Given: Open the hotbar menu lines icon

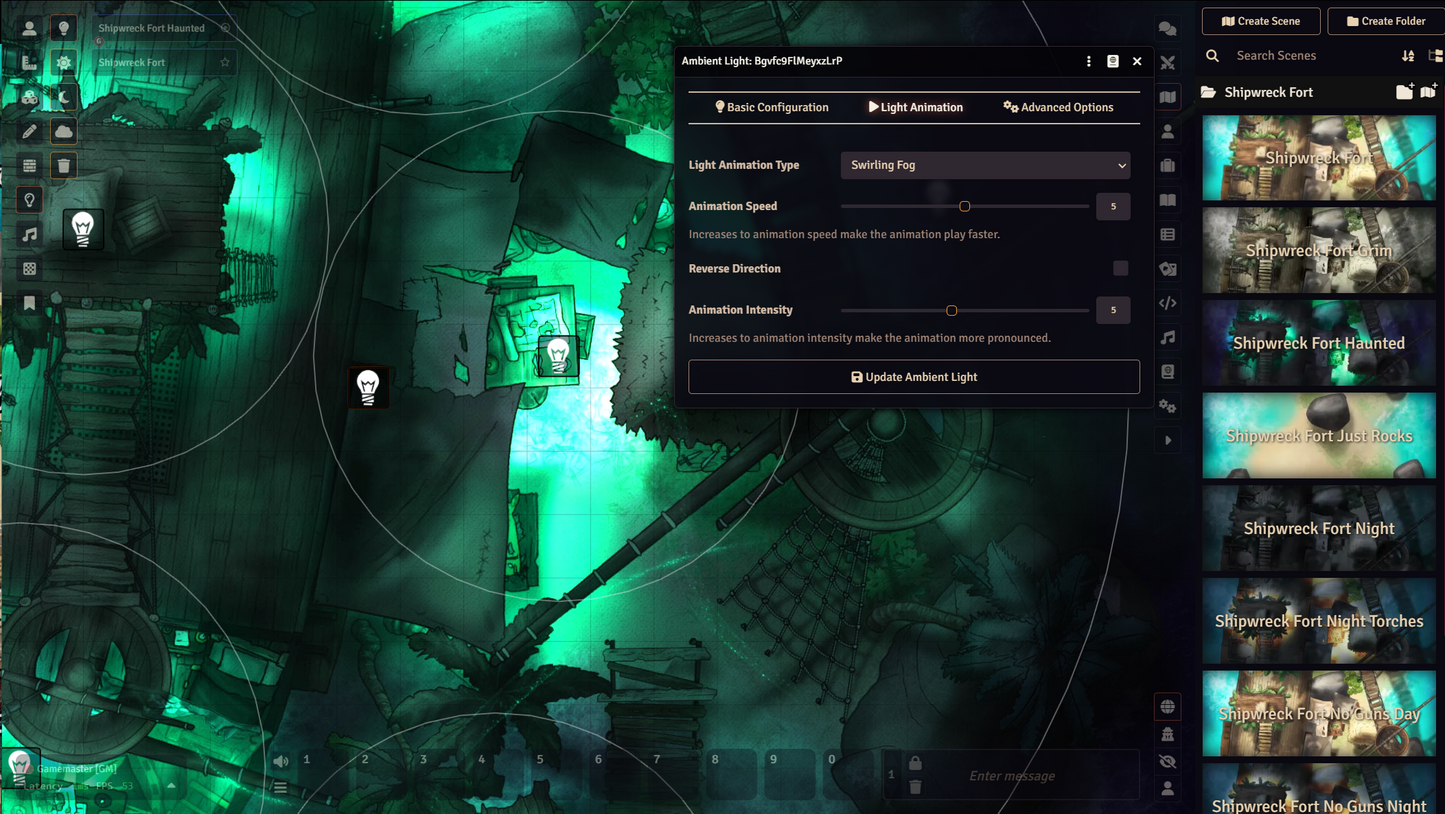Looking at the screenshot, I should (281, 788).
